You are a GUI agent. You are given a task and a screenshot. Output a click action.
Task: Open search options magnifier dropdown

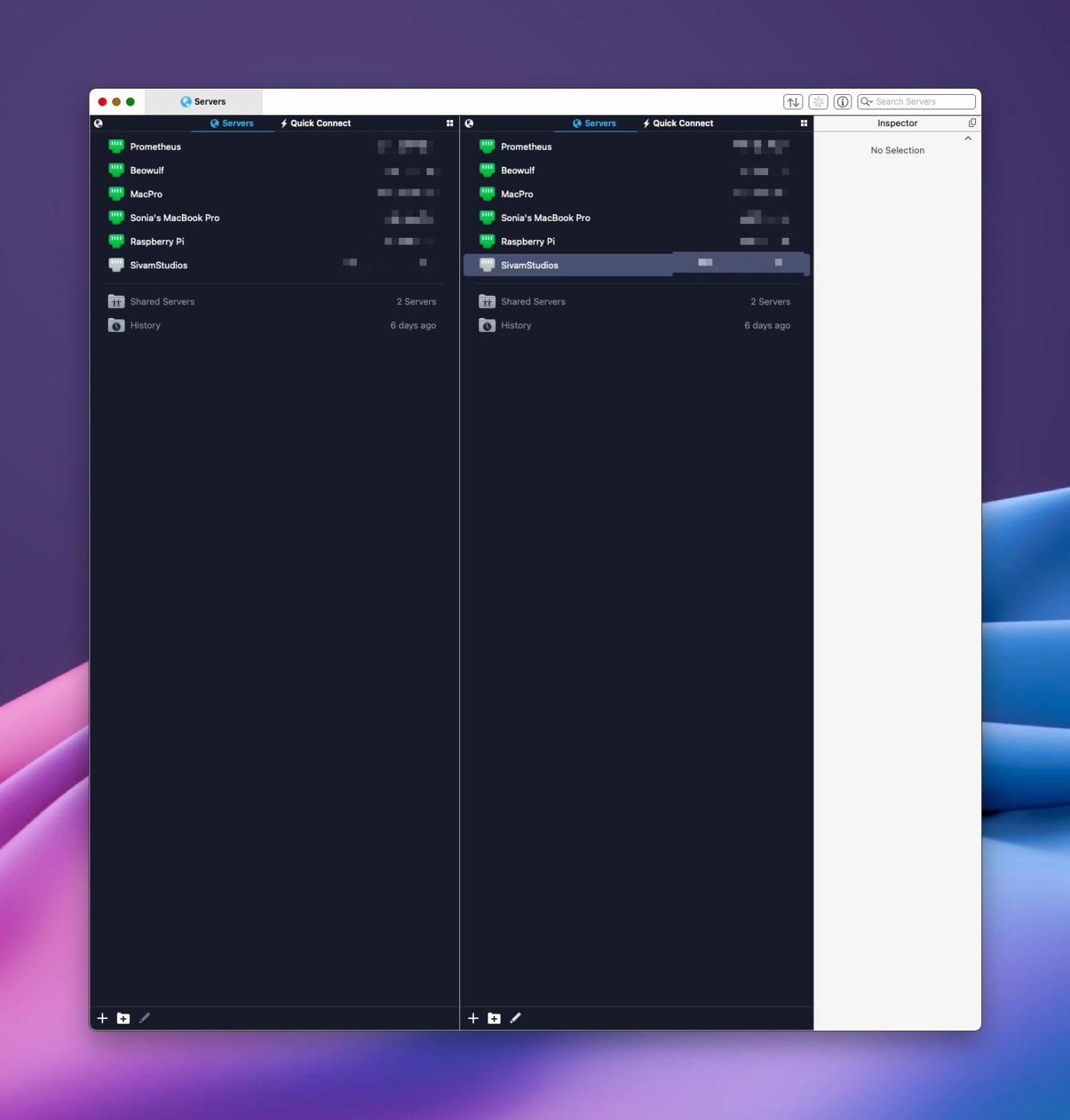tap(867, 102)
